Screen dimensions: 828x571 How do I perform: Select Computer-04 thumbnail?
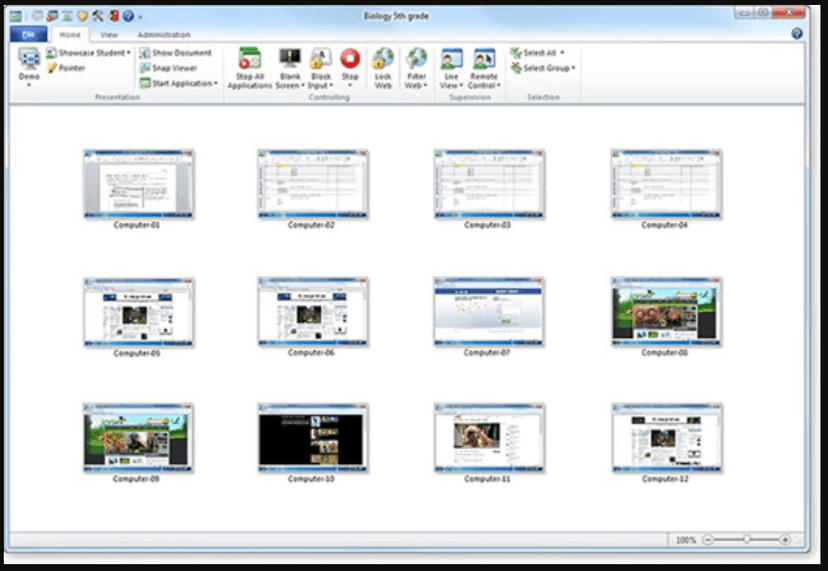tap(666, 184)
